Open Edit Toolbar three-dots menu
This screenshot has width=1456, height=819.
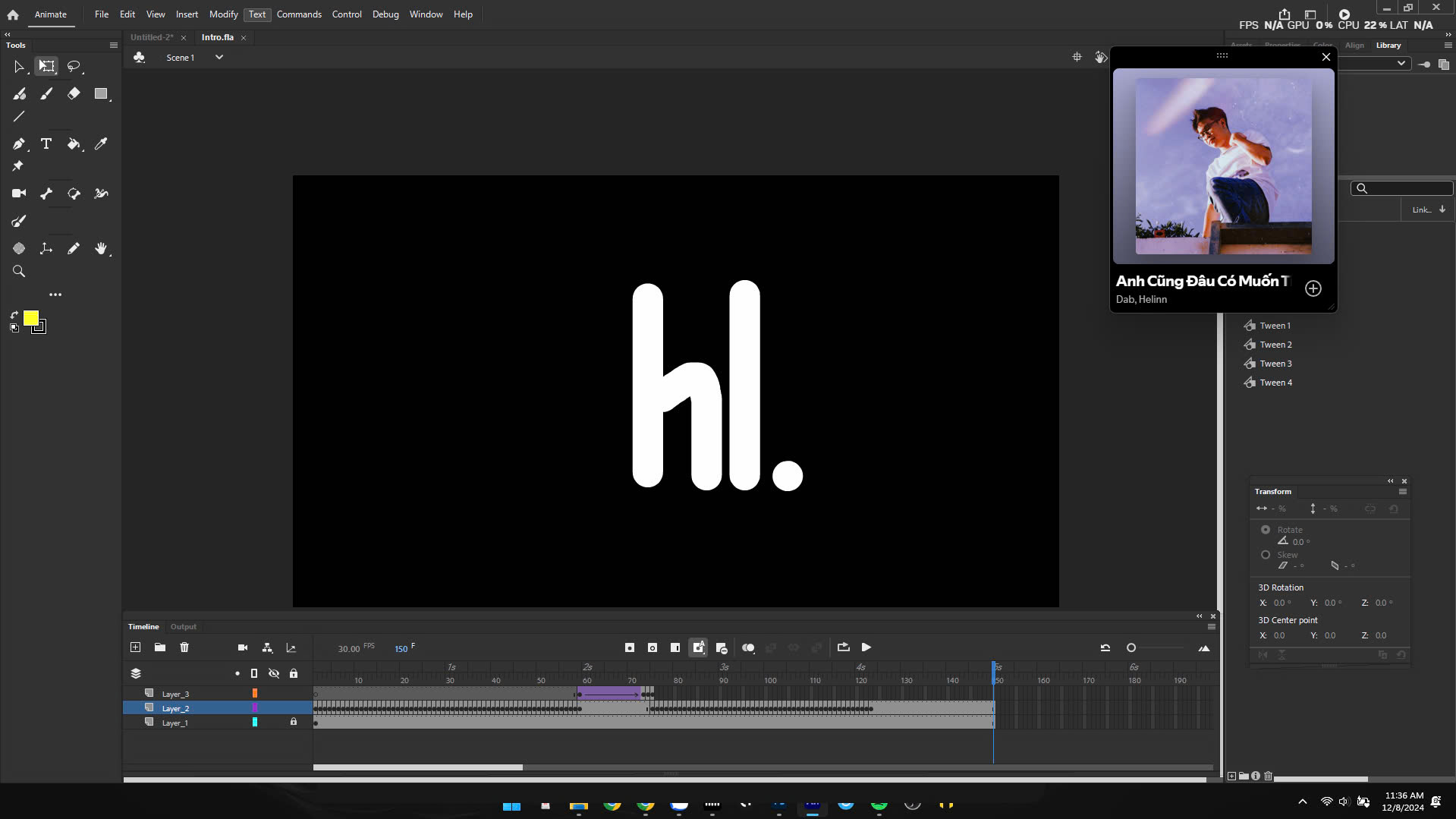(55, 295)
